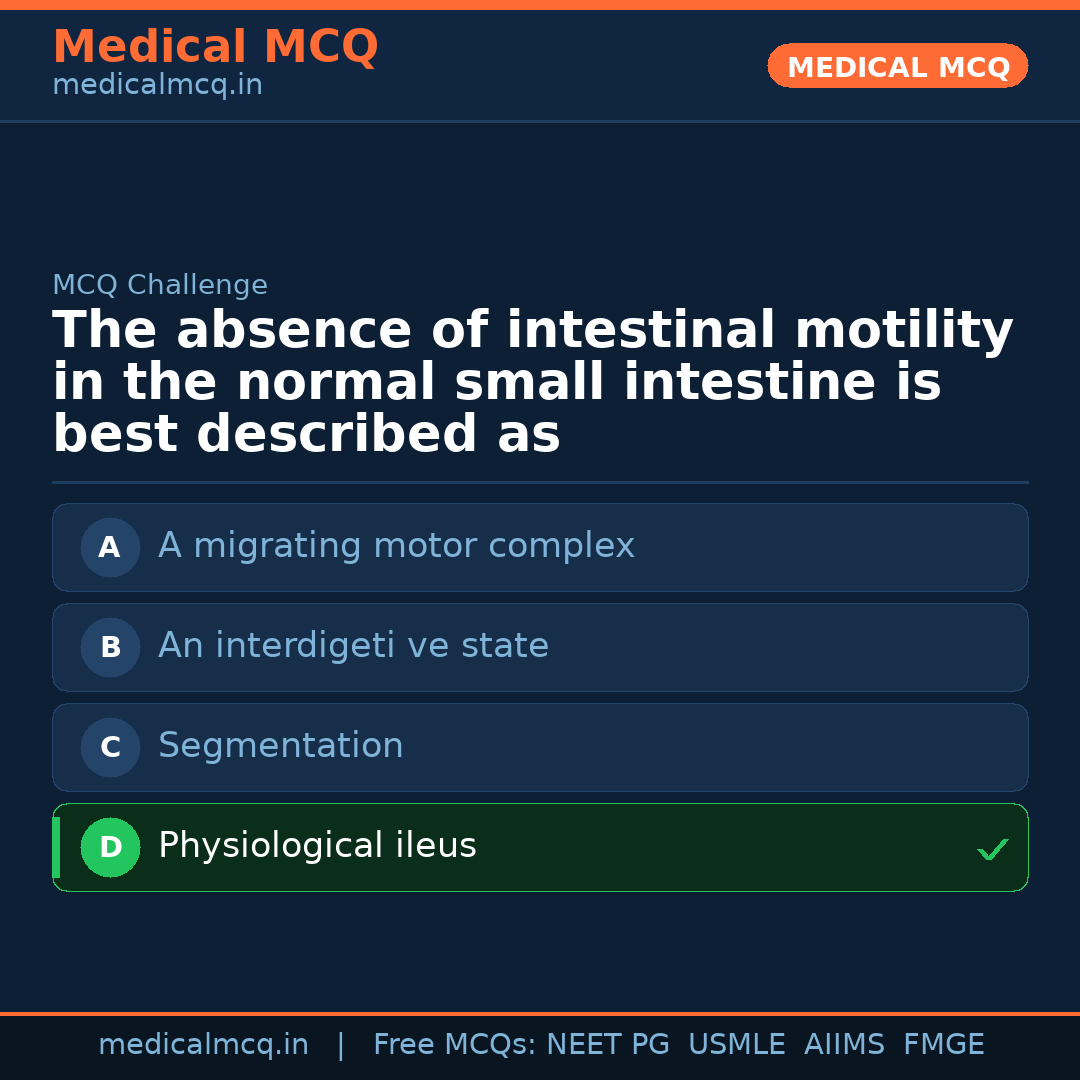
Task: Pick the 'Physiological ileus' answer option
Action: 317,846
